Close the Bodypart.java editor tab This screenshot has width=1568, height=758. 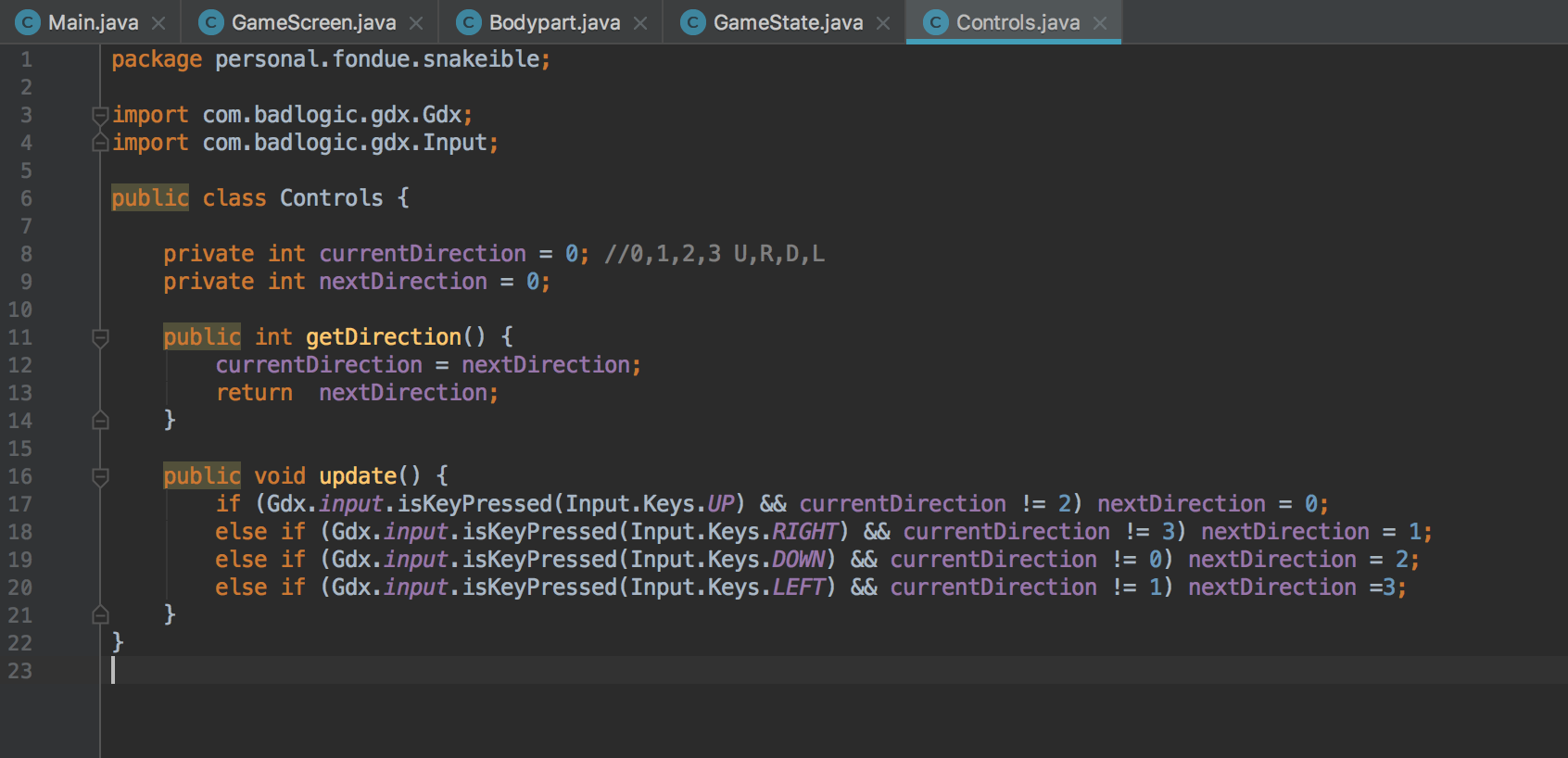coord(640,23)
